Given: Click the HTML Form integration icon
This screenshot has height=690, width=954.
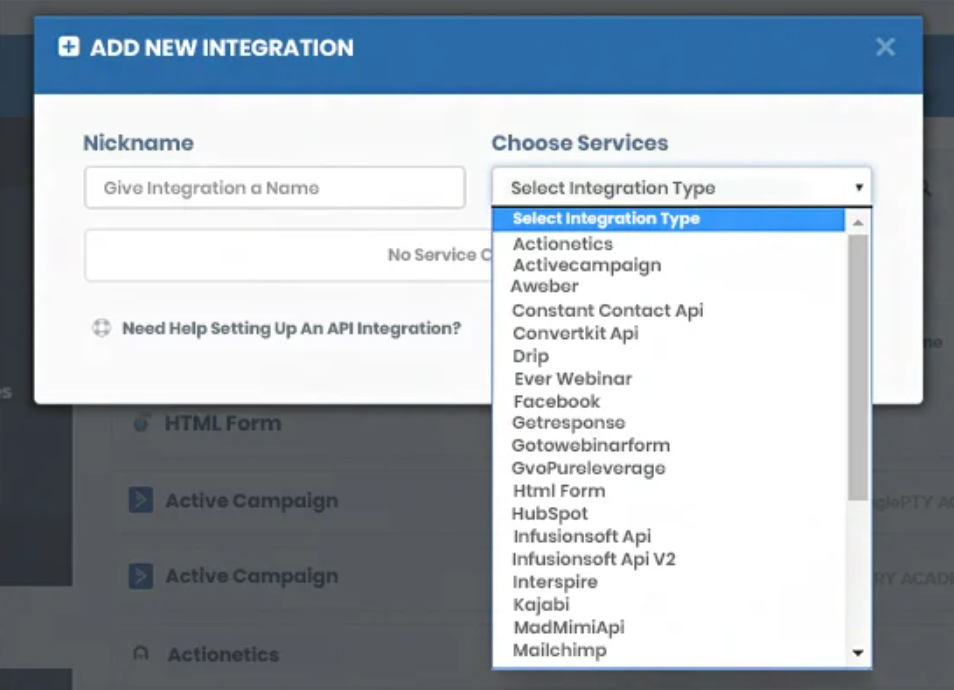Looking at the screenshot, I should tap(141, 423).
